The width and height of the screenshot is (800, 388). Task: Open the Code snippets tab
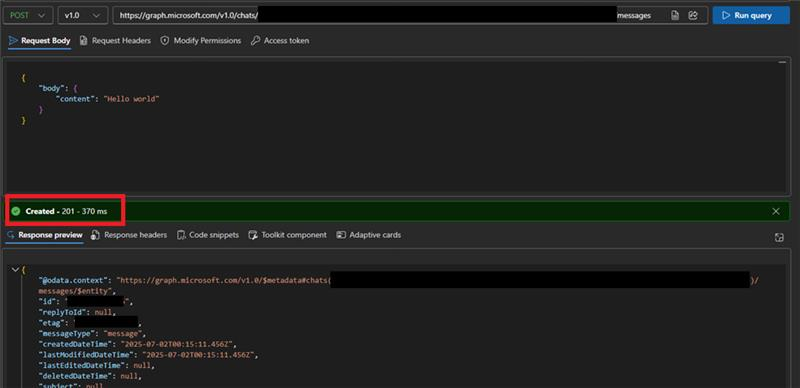(x=208, y=235)
